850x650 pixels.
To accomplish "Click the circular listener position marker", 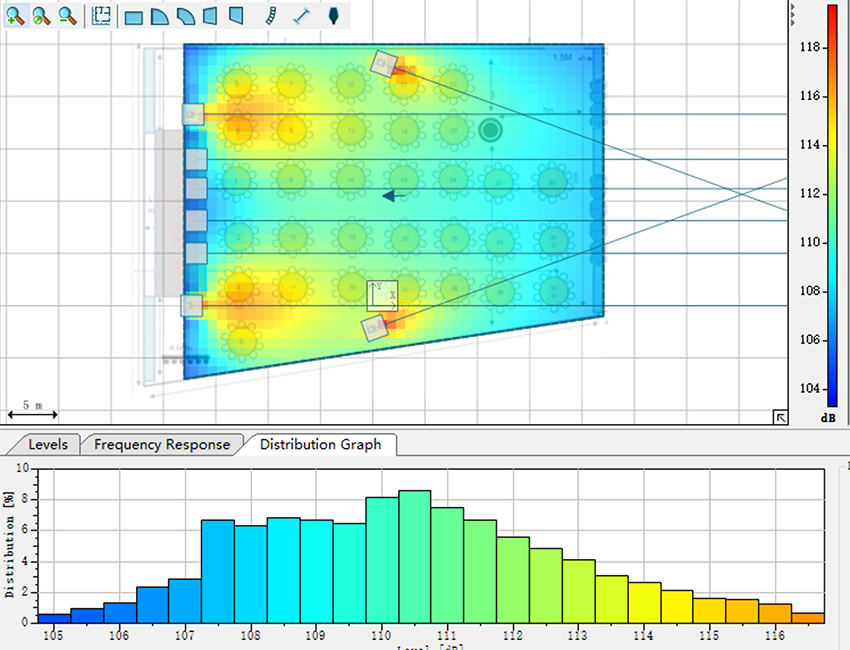I will pyautogui.click(x=490, y=130).
